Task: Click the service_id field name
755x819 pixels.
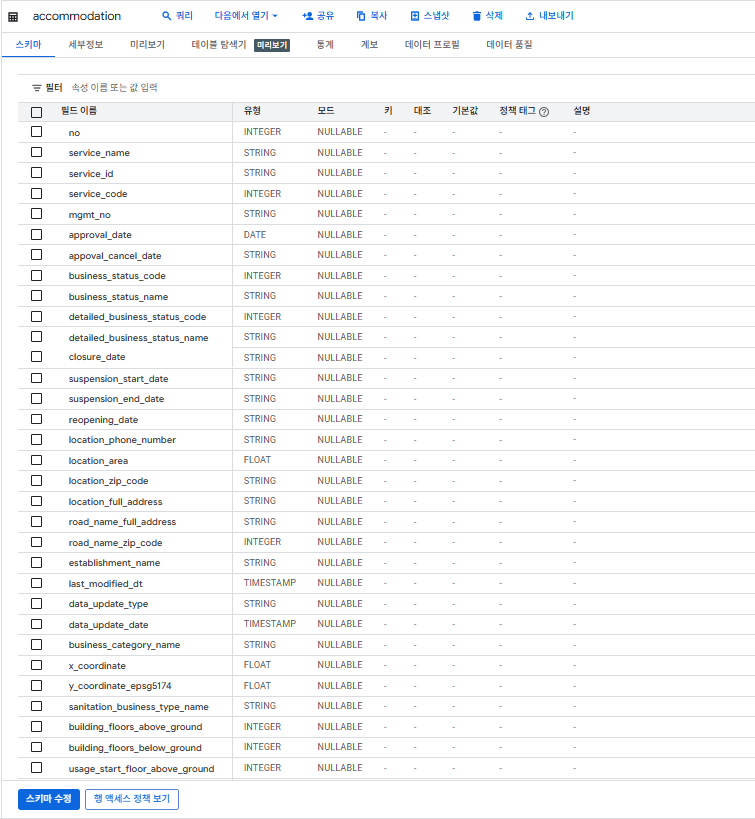Action: click(x=91, y=173)
